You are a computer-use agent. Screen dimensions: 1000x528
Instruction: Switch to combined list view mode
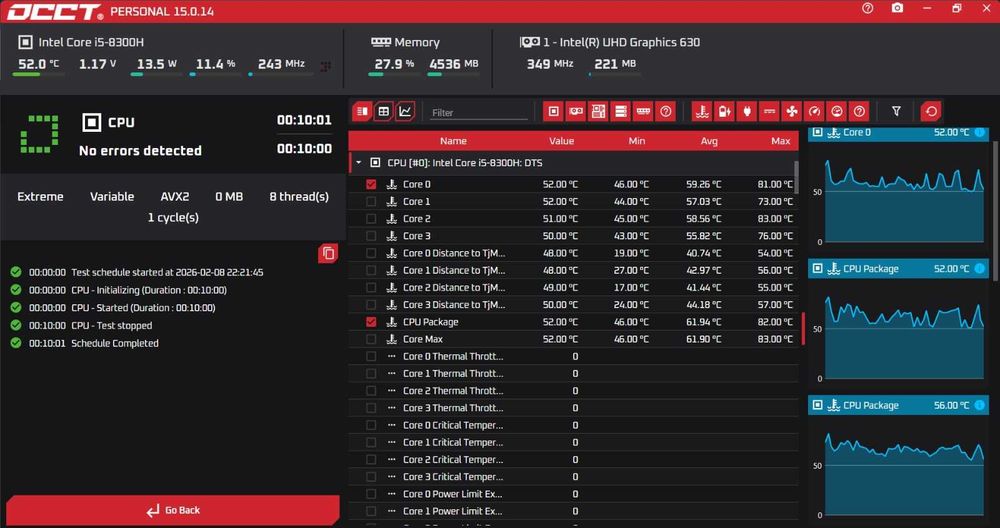pos(362,112)
